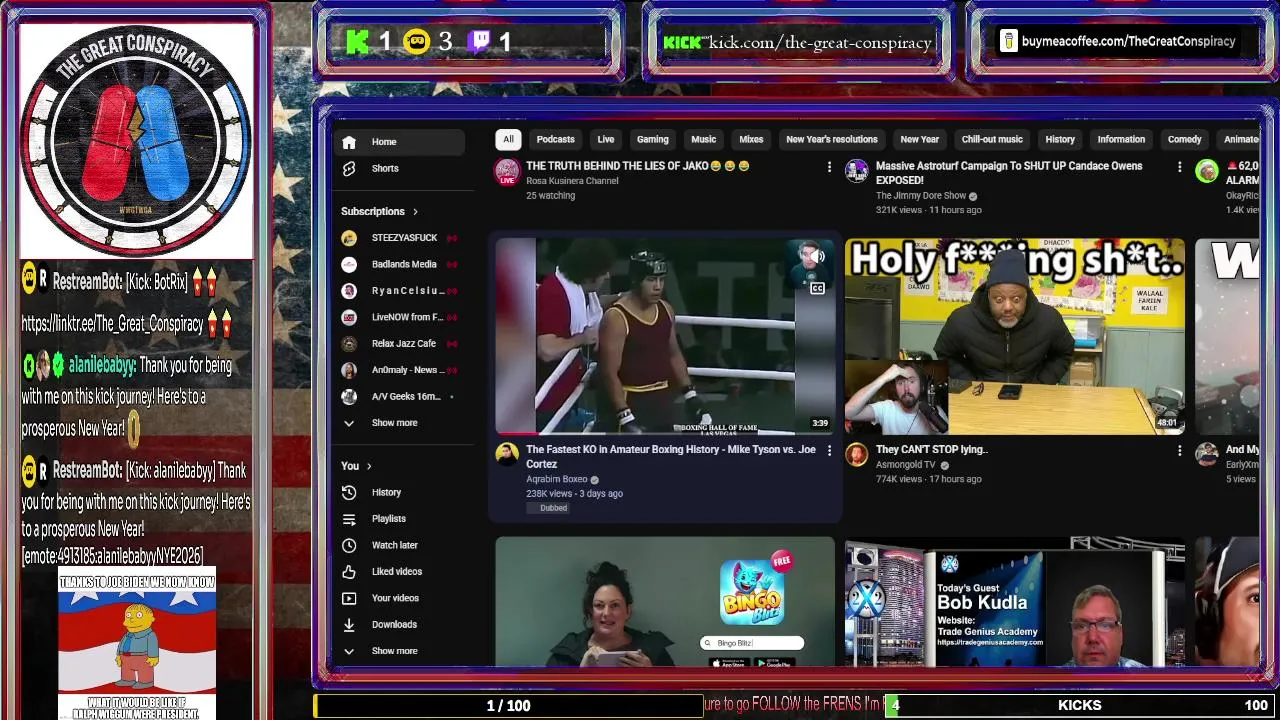Open the Your videos icon
This screenshot has width=1280, height=720.
(349, 598)
